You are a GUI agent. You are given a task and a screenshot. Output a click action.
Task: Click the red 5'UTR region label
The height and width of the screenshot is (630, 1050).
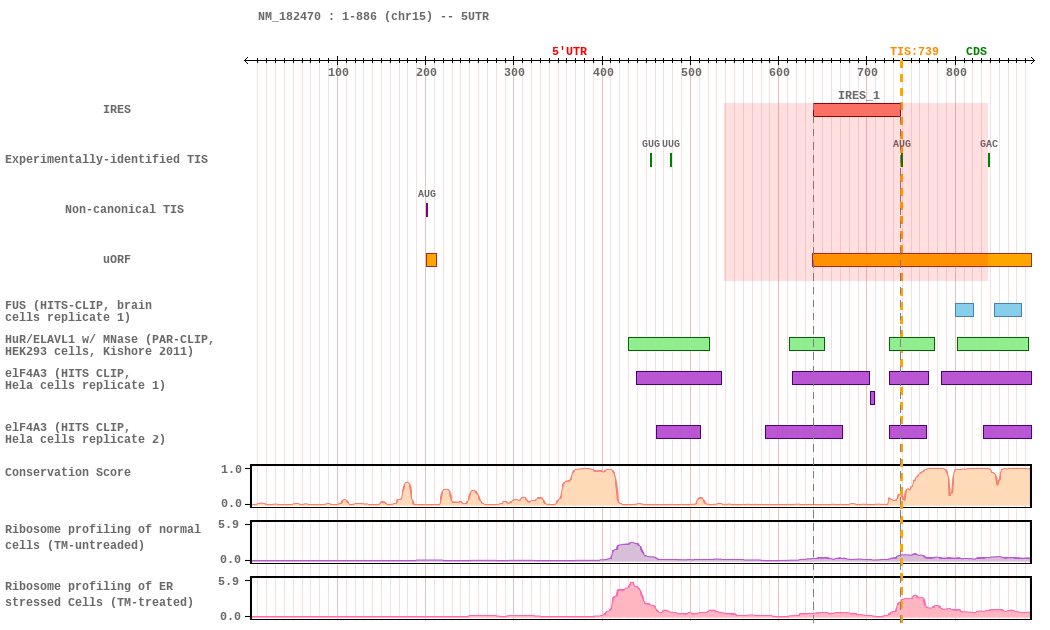[x=569, y=52]
